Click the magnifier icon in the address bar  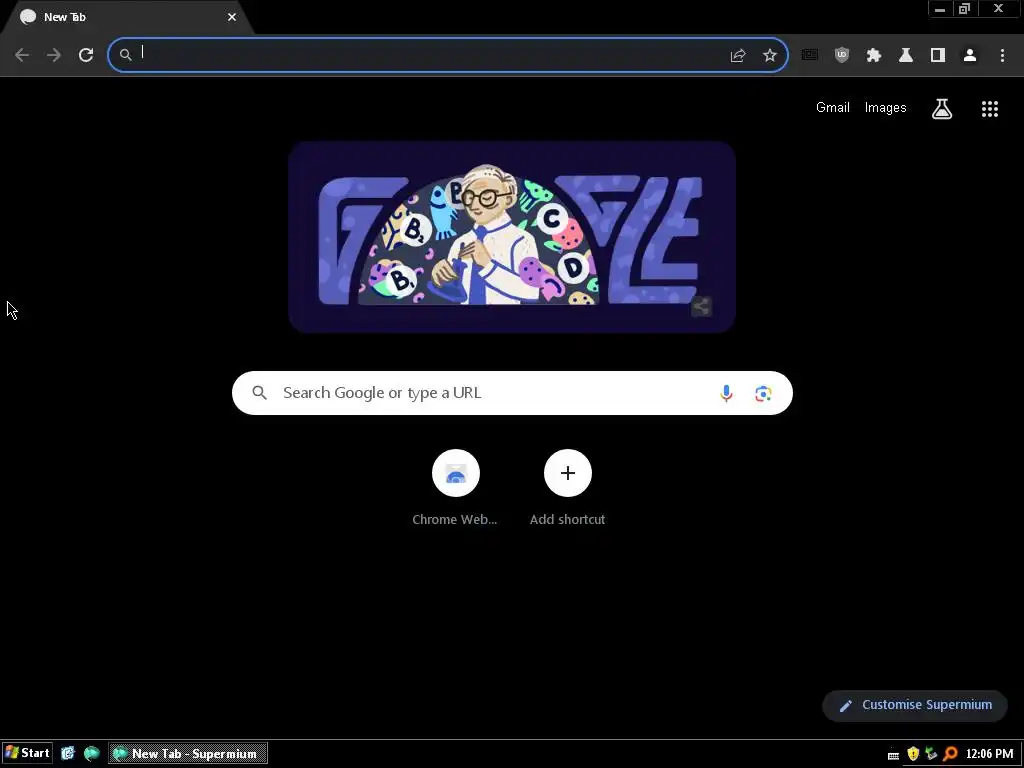[125, 55]
